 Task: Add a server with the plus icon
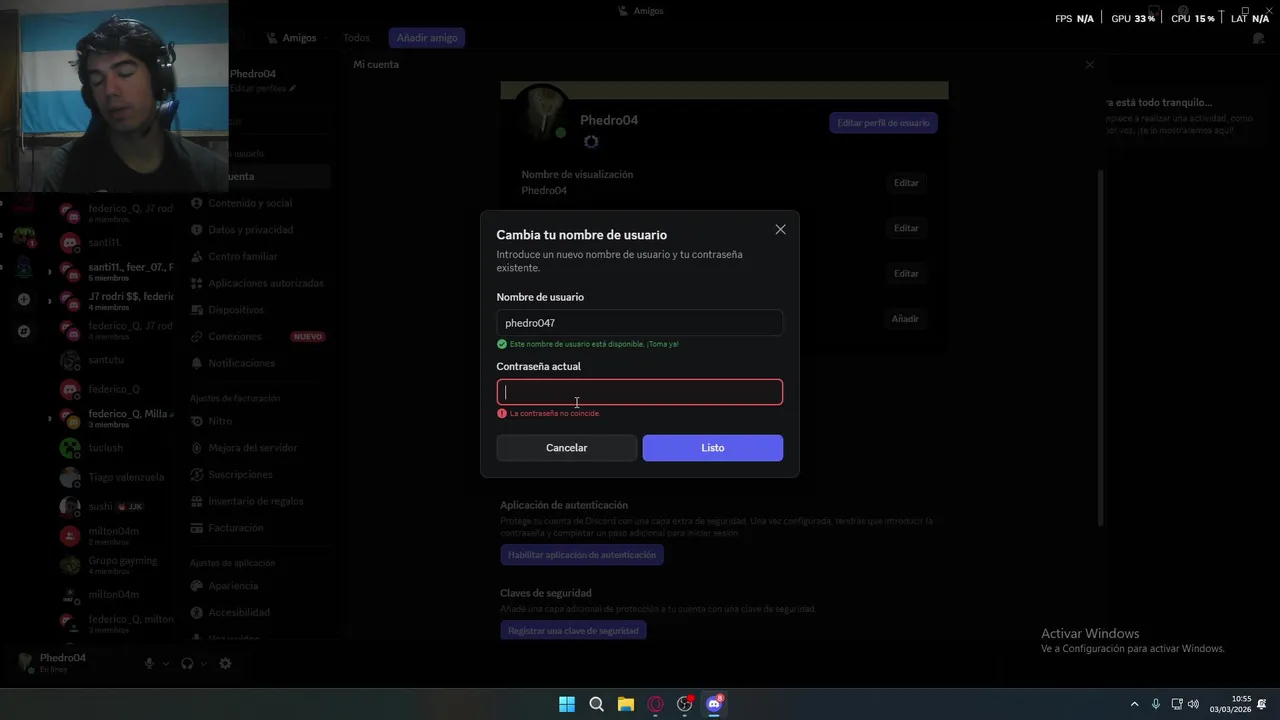24,299
